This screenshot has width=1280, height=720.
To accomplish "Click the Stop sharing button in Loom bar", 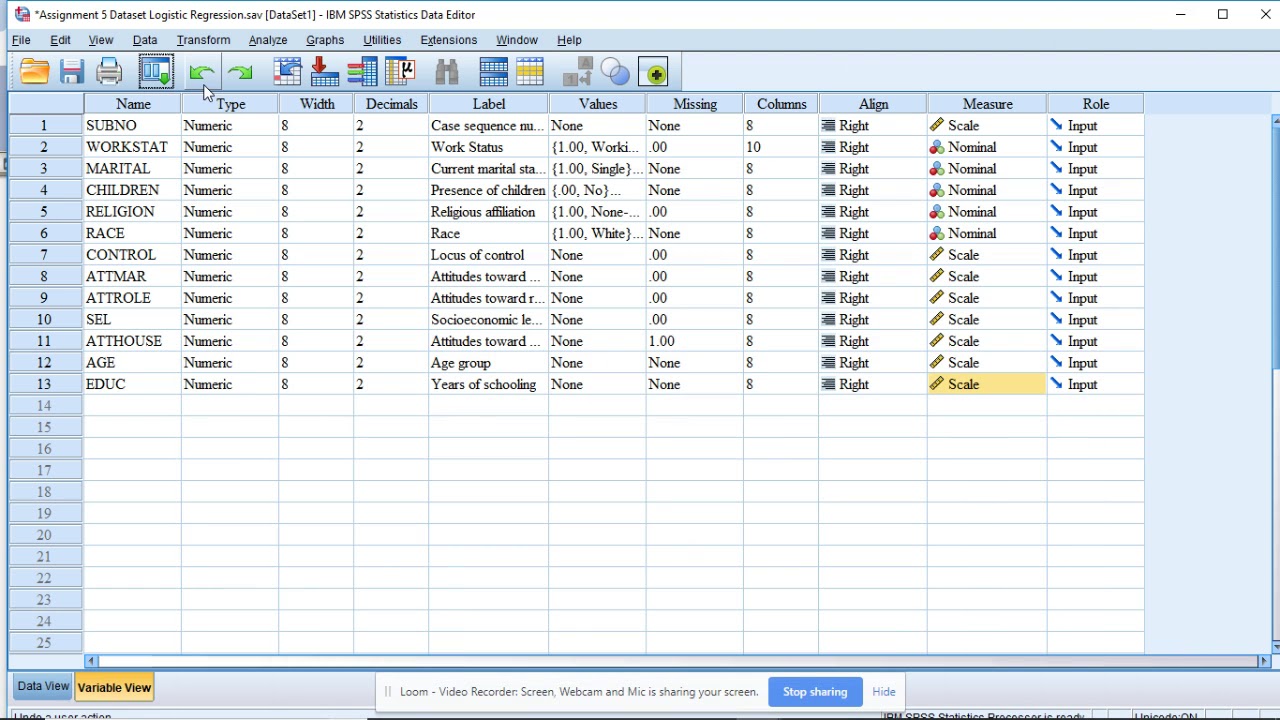I will coord(815,692).
